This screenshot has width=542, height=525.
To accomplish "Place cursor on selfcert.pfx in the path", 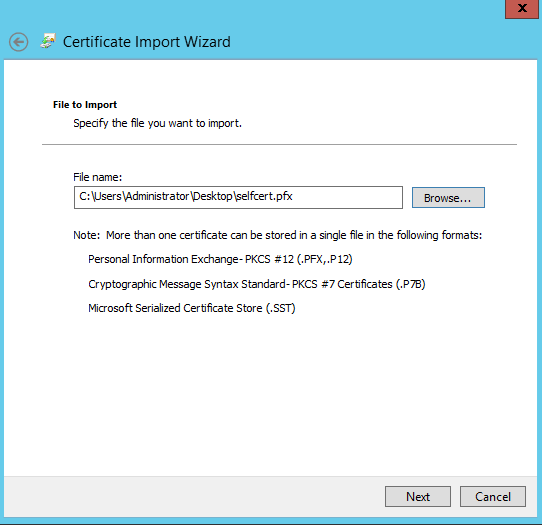I will click(264, 196).
